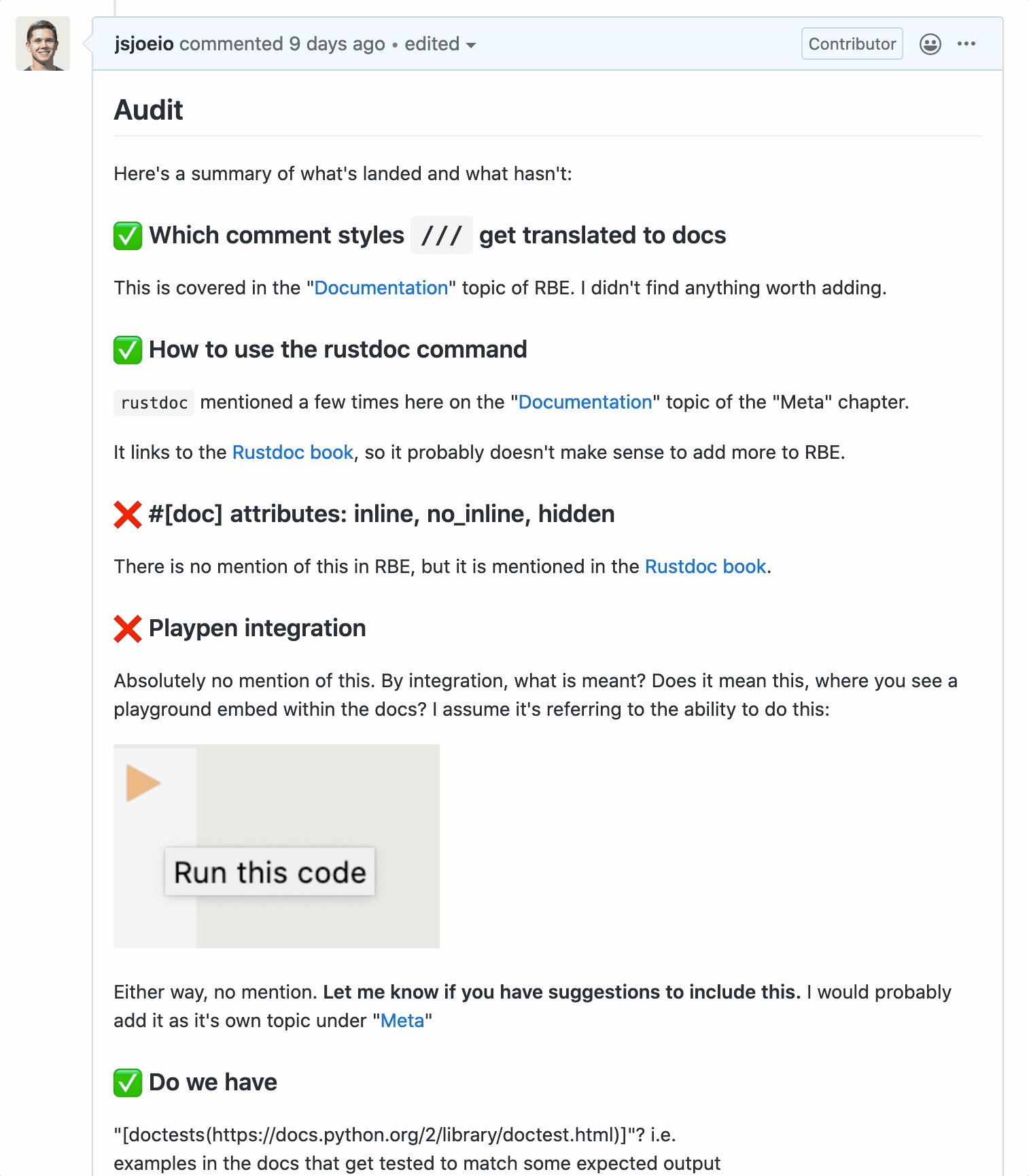The width and height of the screenshot is (1029, 1176).
Task: Open the Meta topic link
Action: click(402, 1021)
